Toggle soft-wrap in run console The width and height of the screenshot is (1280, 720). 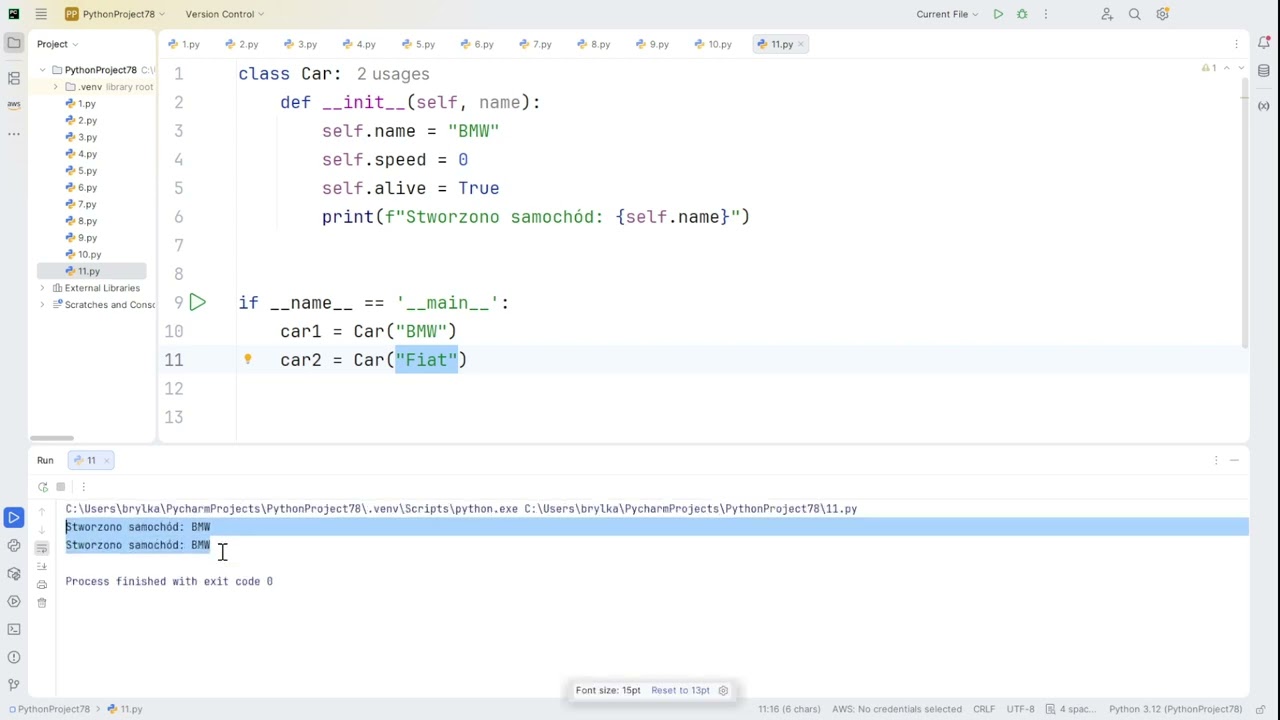[42, 548]
